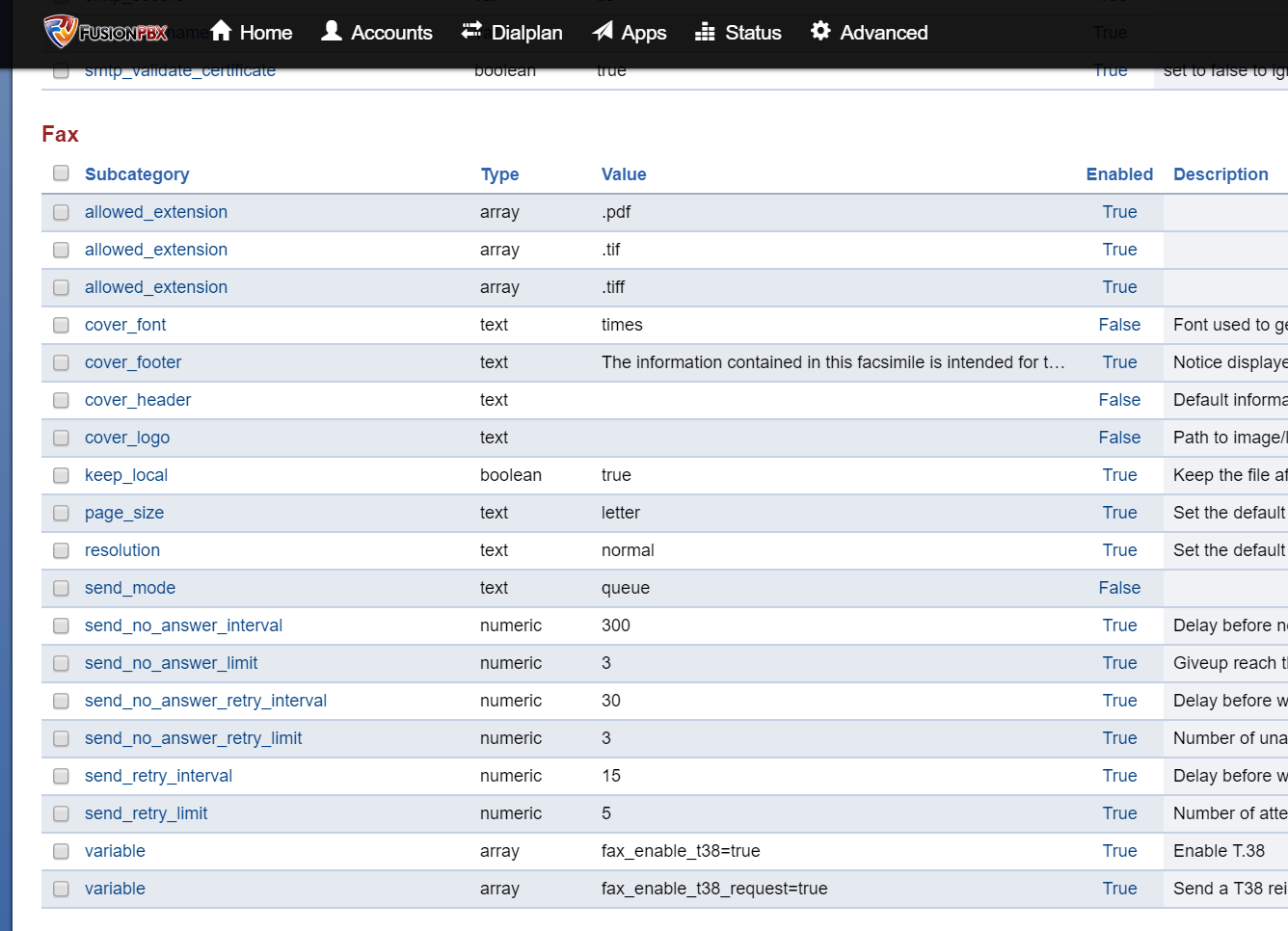The width and height of the screenshot is (1288, 931).
Task: Click the Advanced gear icon
Action: click(x=820, y=31)
